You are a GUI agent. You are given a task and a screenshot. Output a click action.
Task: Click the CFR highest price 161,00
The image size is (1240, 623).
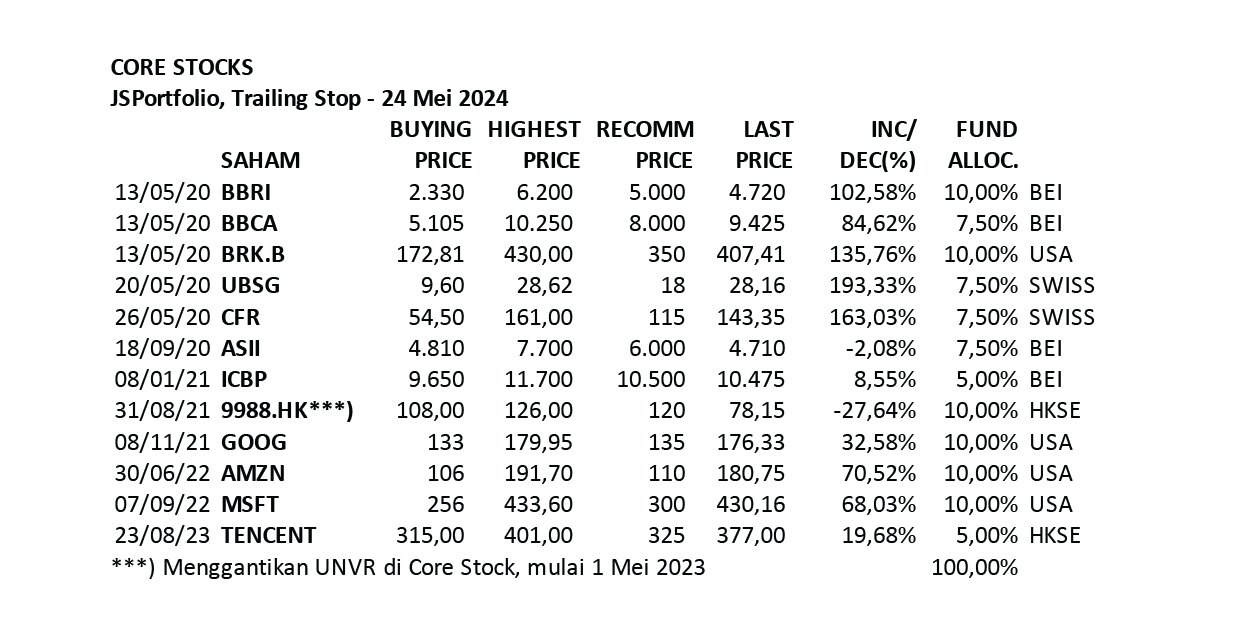click(x=540, y=317)
